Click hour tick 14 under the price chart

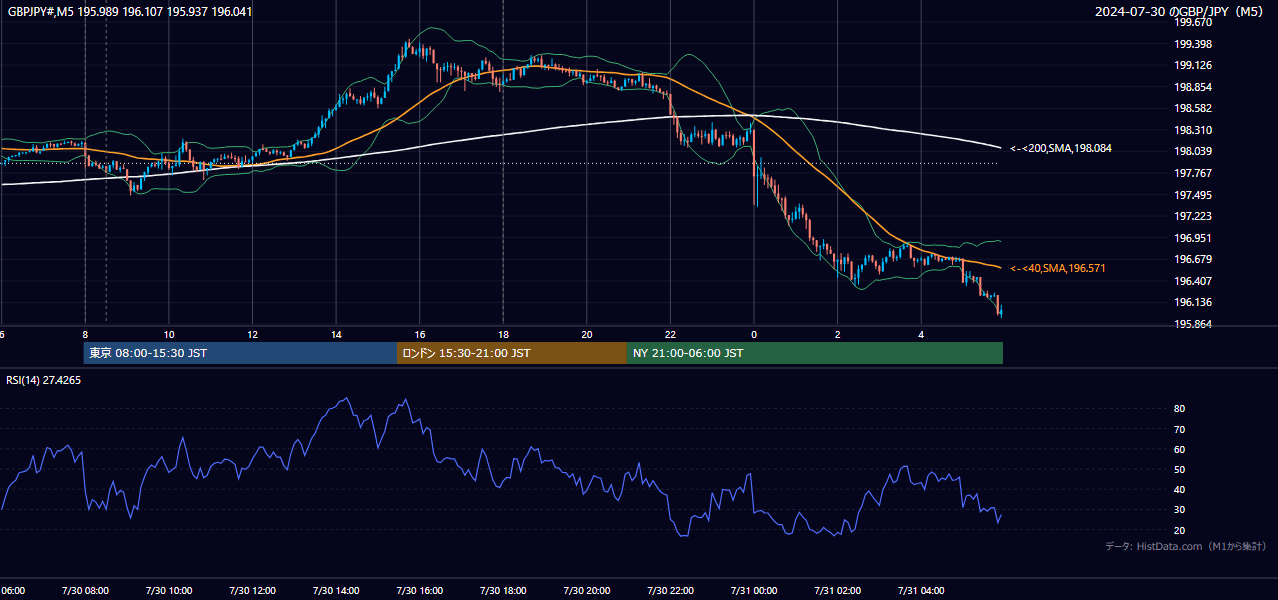336,335
